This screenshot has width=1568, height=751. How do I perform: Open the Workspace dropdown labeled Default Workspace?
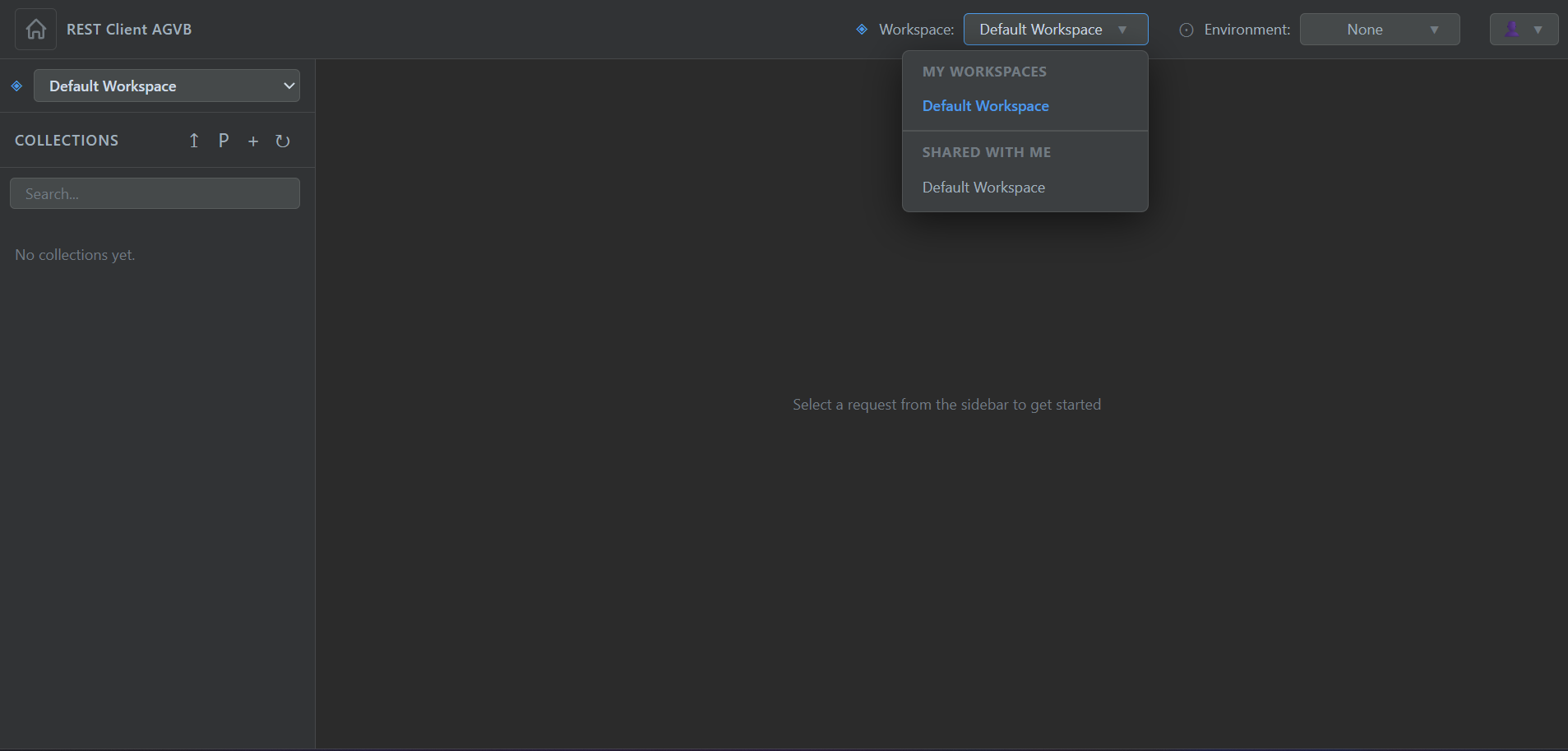pos(1054,29)
